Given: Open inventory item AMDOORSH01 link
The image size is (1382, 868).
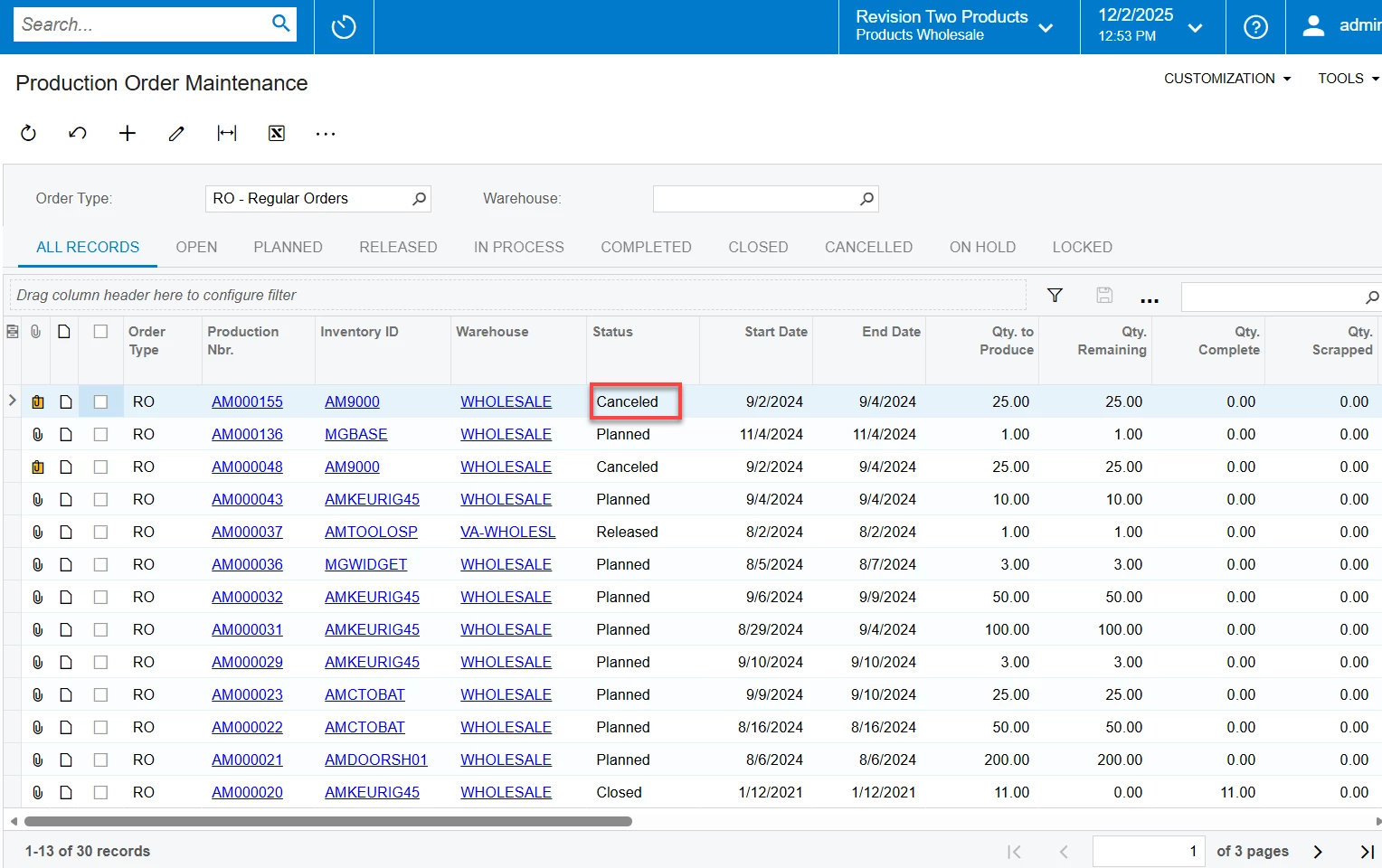Looking at the screenshot, I should tap(375, 759).
